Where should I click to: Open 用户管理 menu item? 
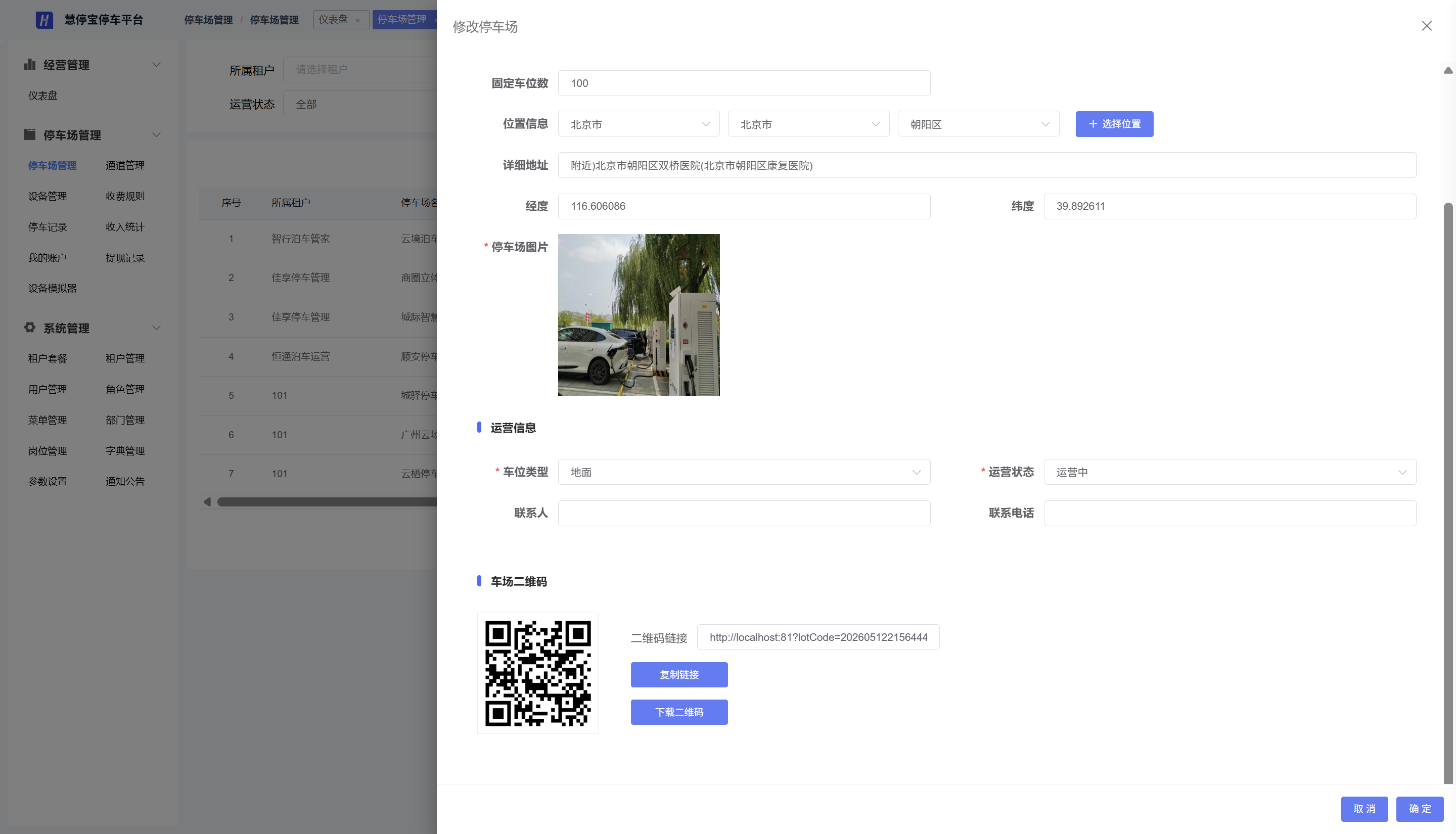[x=48, y=390]
